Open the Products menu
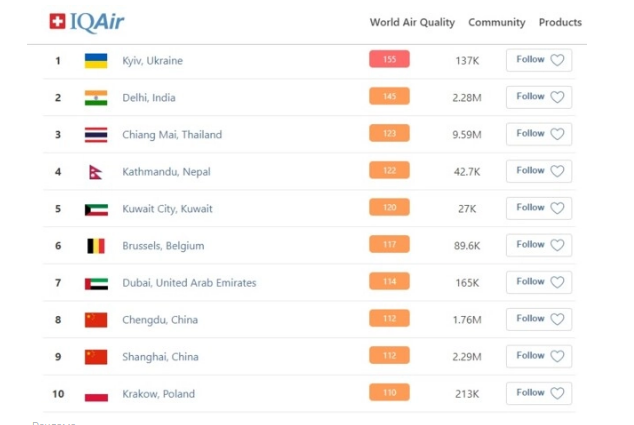Screen dimensions: 634x425 point(560,22)
